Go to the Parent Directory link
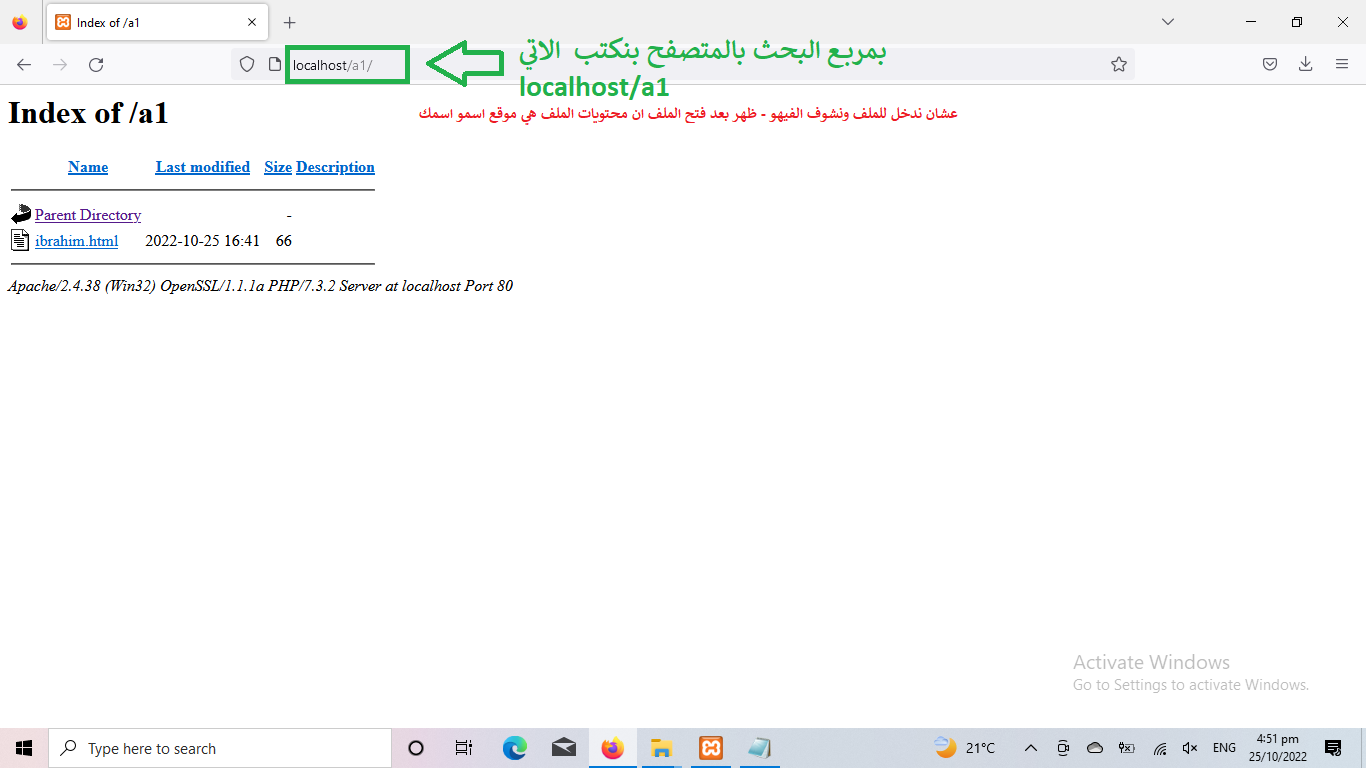The height and width of the screenshot is (768, 1366). click(88, 215)
